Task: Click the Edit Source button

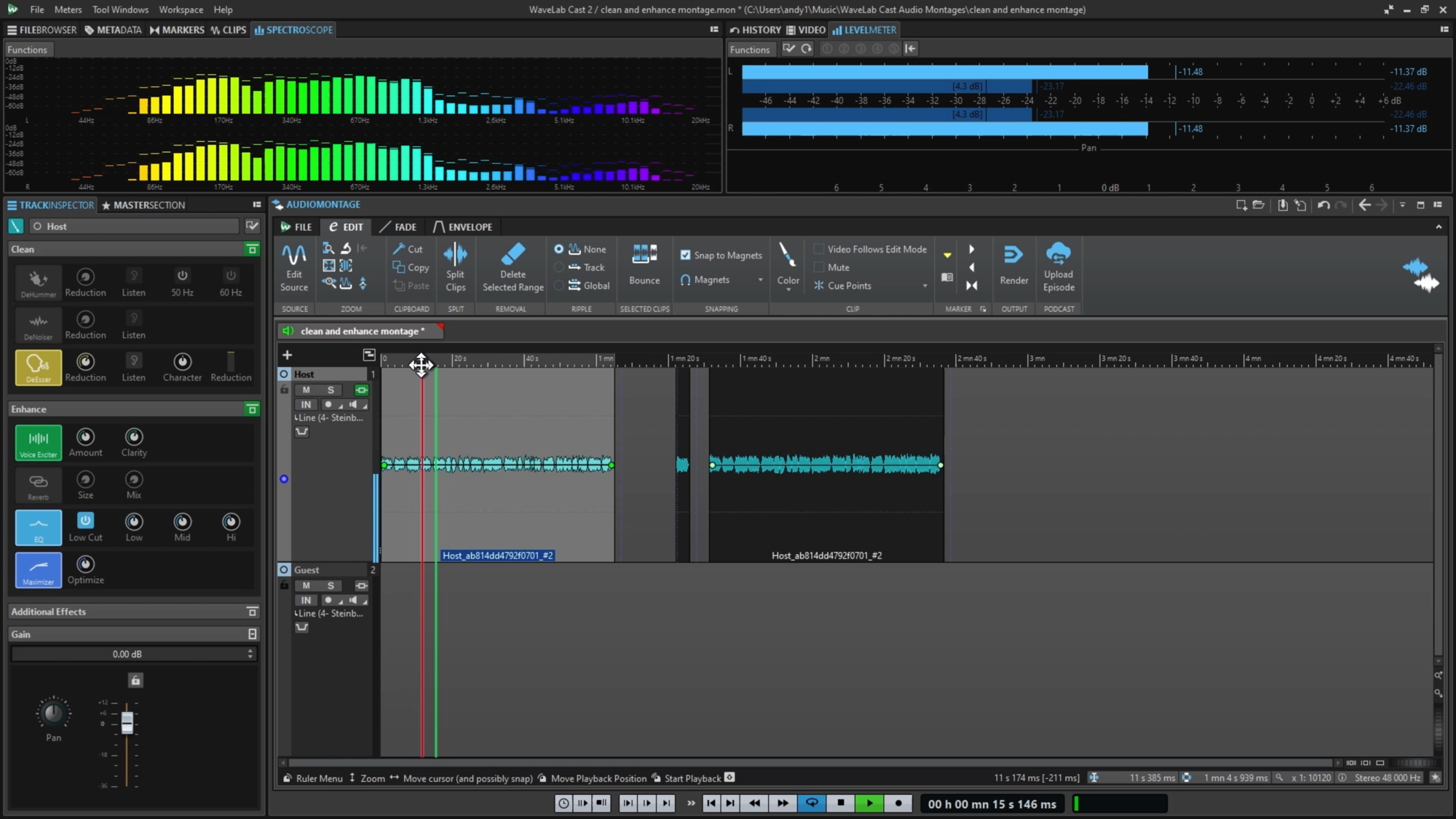Action: (294, 266)
